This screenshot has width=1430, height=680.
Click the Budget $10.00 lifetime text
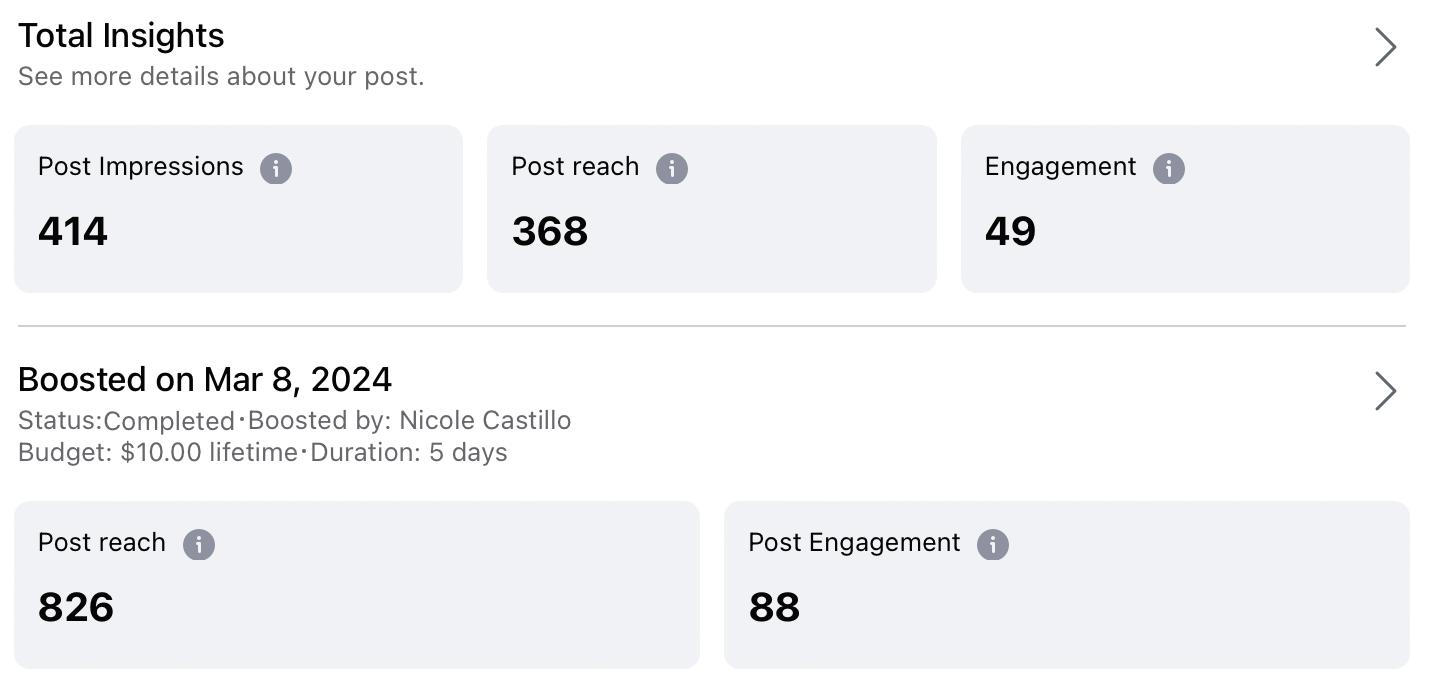coord(158,453)
